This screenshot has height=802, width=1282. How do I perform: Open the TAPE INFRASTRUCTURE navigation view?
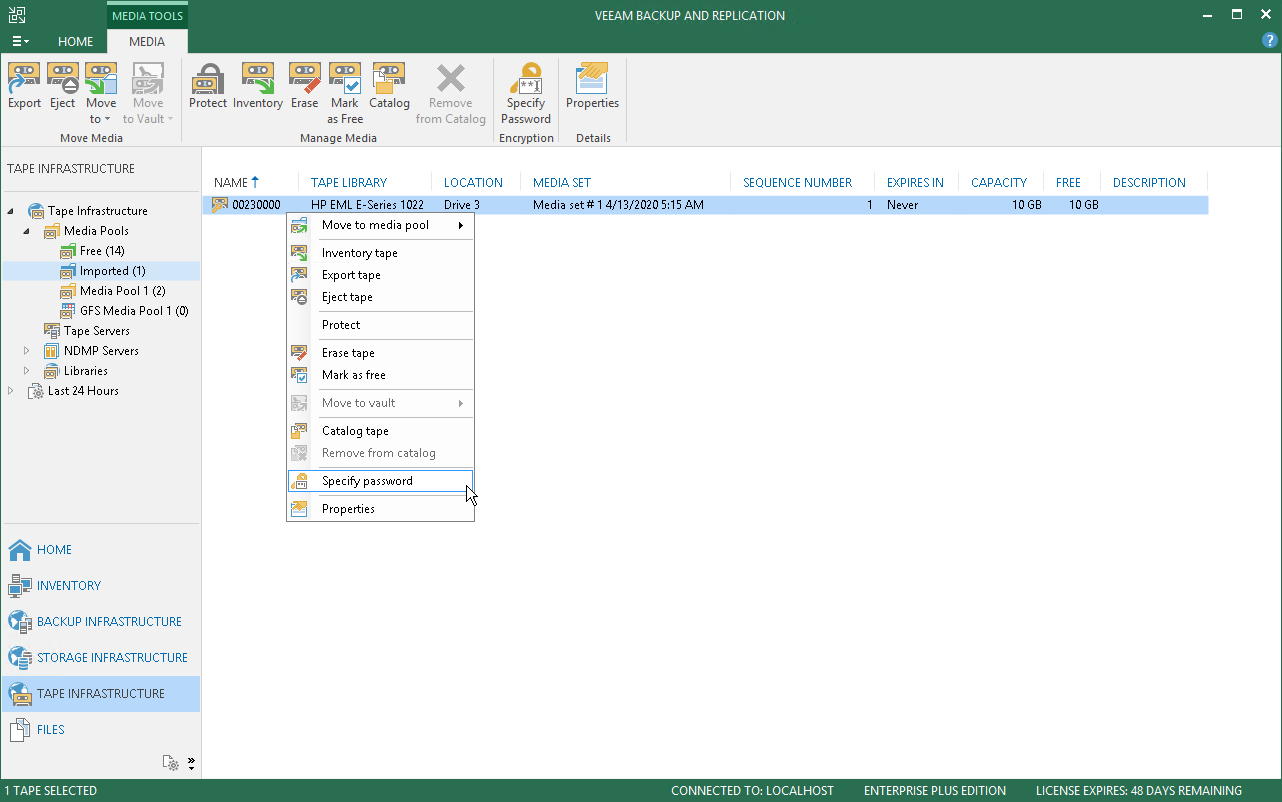coord(100,694)
